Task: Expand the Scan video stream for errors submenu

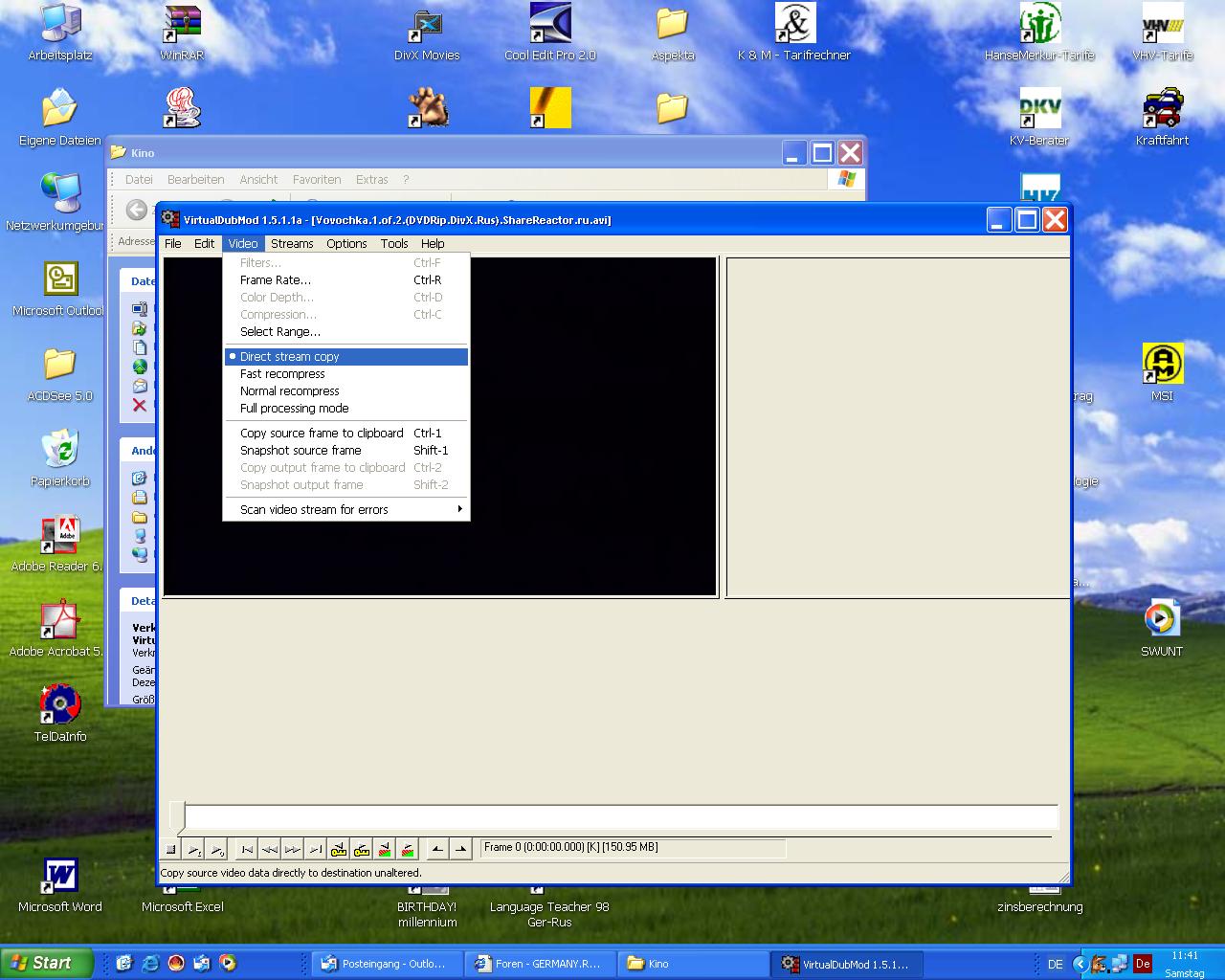Action: tap(346, 510)
